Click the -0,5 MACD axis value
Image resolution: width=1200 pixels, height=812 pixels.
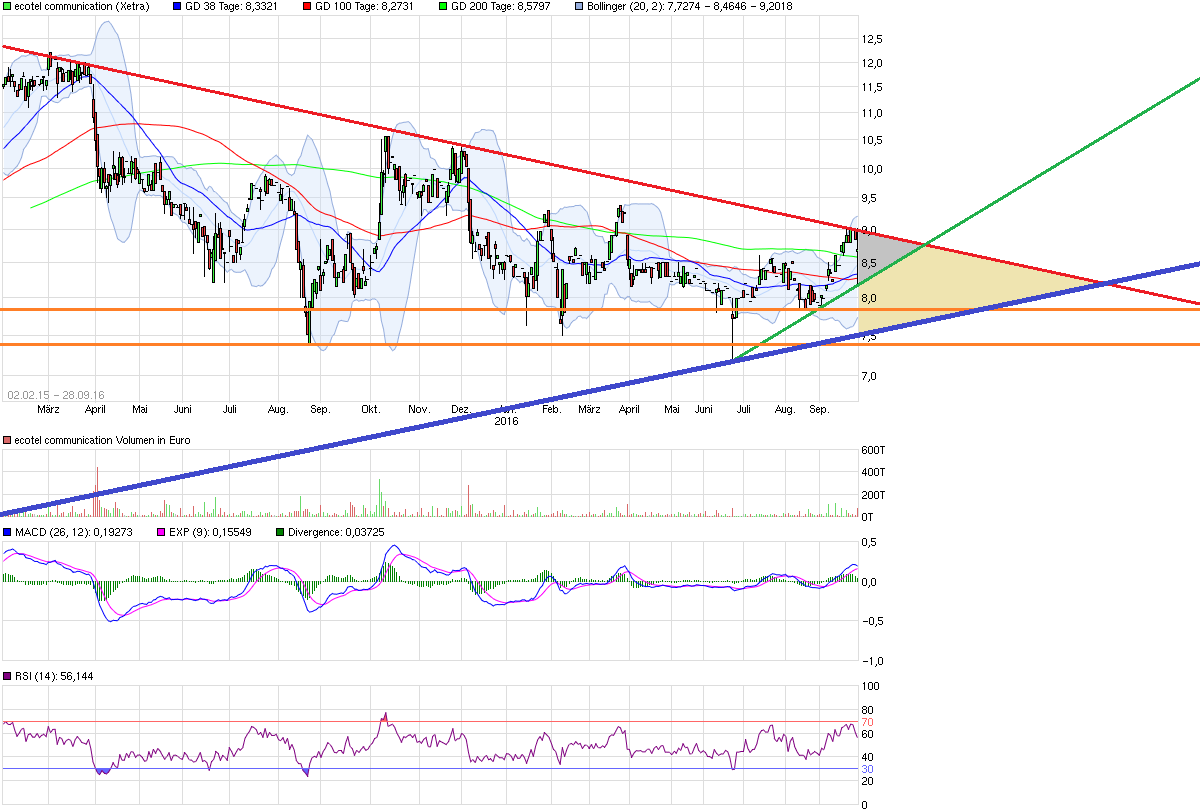pos(871,621)
